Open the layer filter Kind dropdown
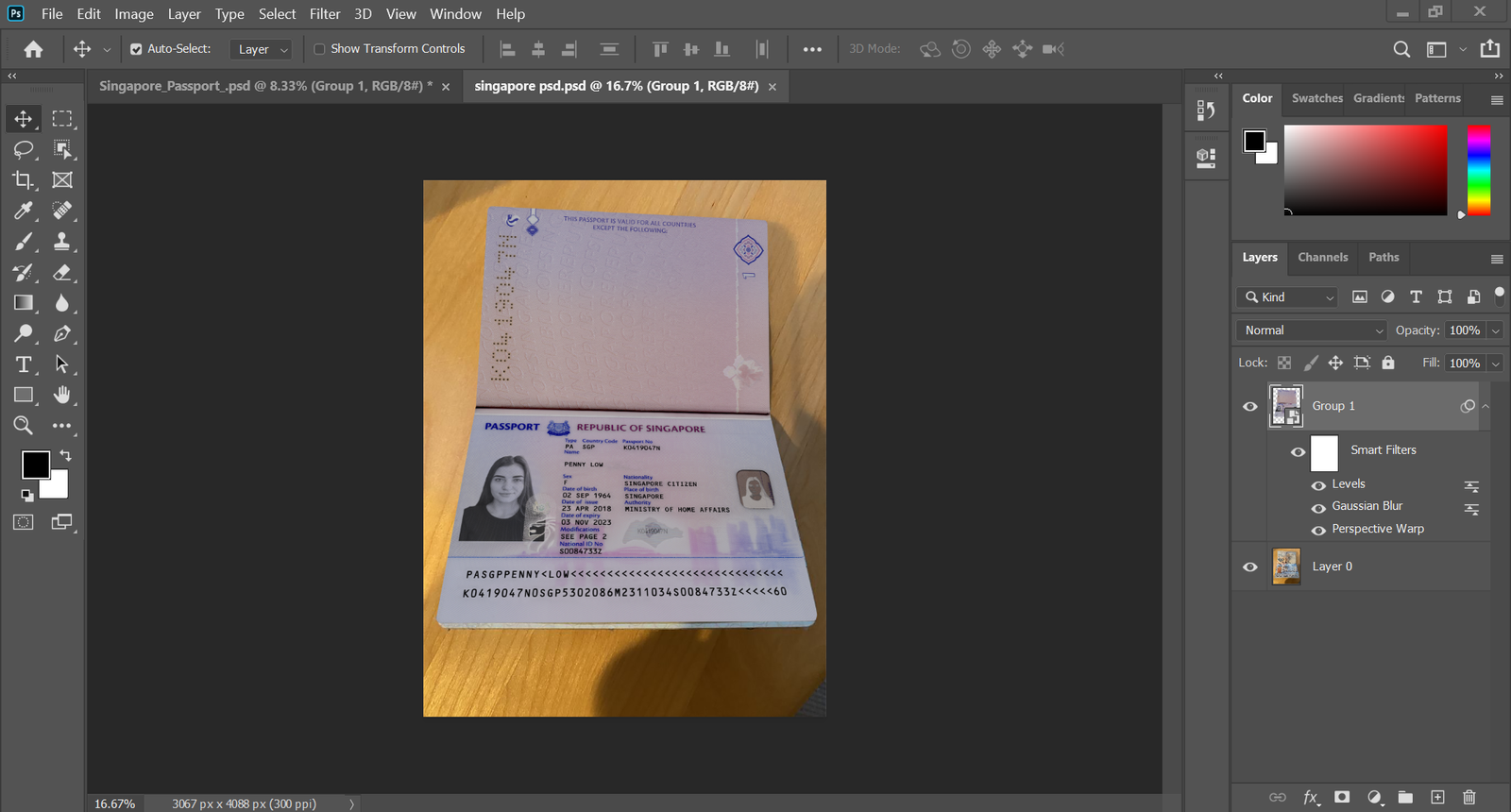The height and width of the screenshot is (812, 1511). tap(1288, 296)
